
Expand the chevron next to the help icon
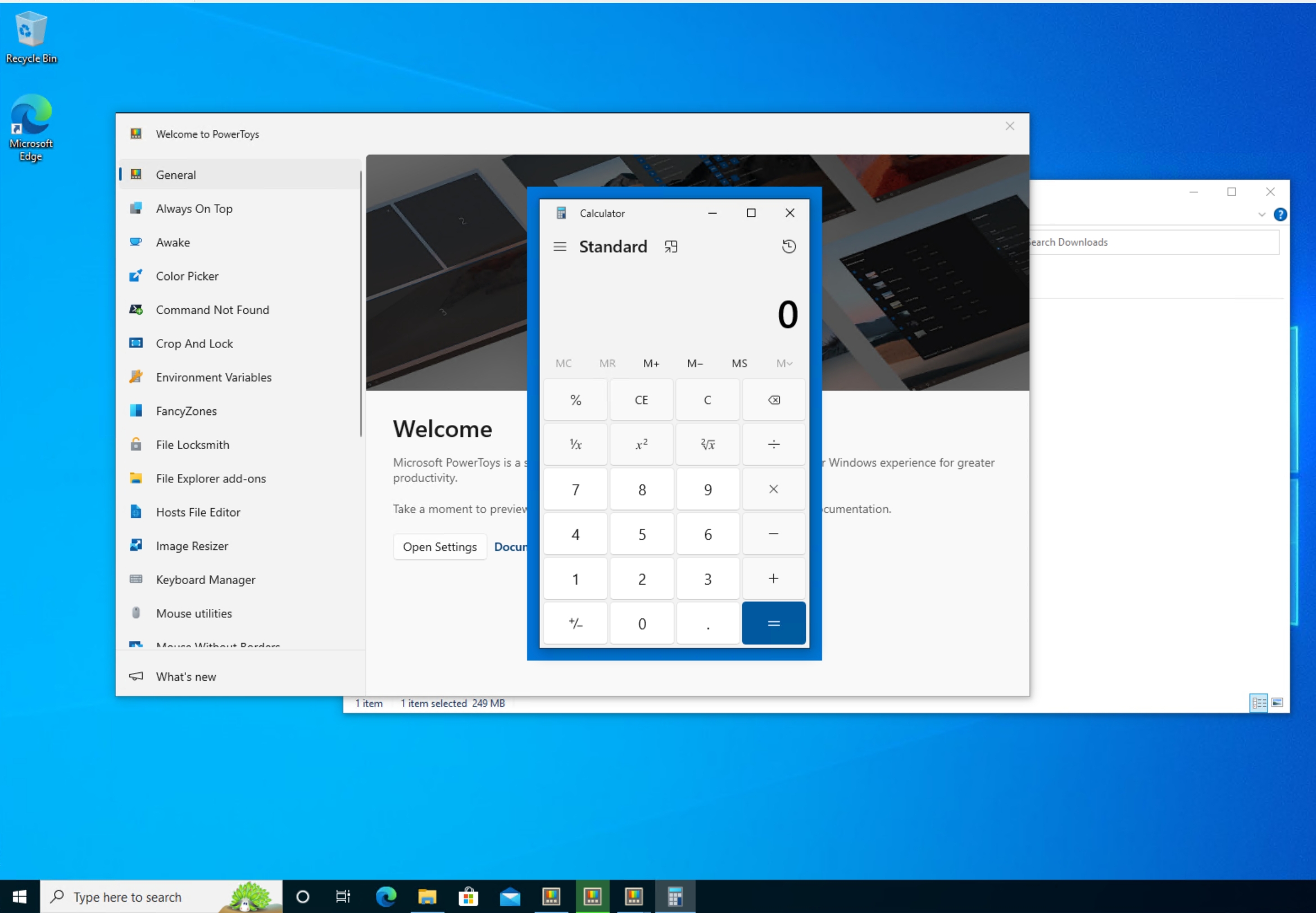[x=1262, y=214]
